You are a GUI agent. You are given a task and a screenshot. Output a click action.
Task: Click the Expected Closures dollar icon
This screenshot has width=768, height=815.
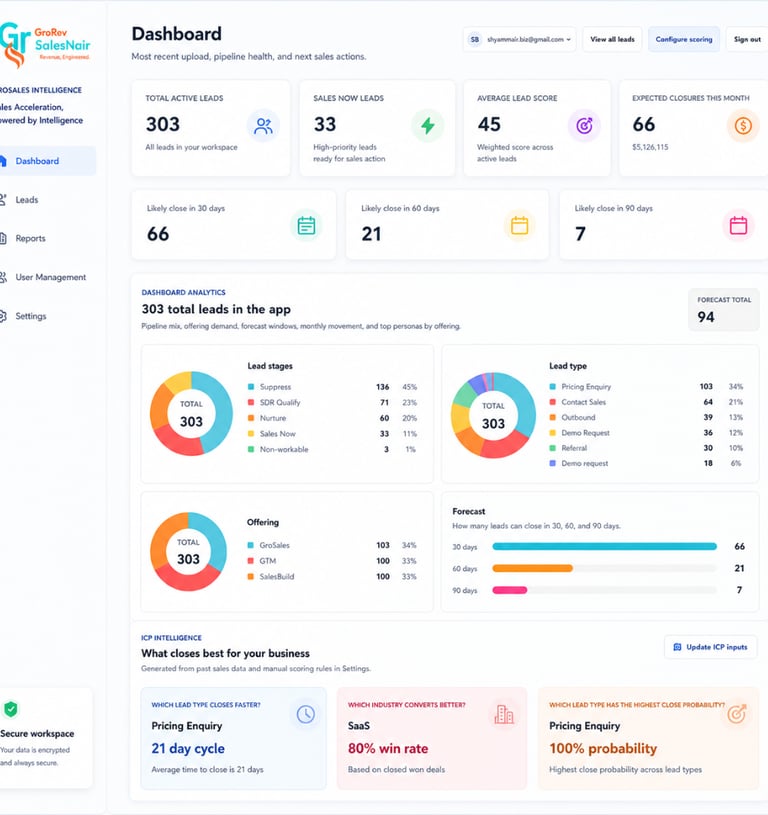pos(743,126)
